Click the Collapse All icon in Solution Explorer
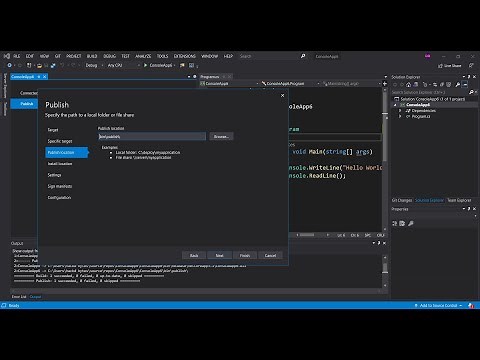Viewport: 480px width, 360px height. [442, 85]
